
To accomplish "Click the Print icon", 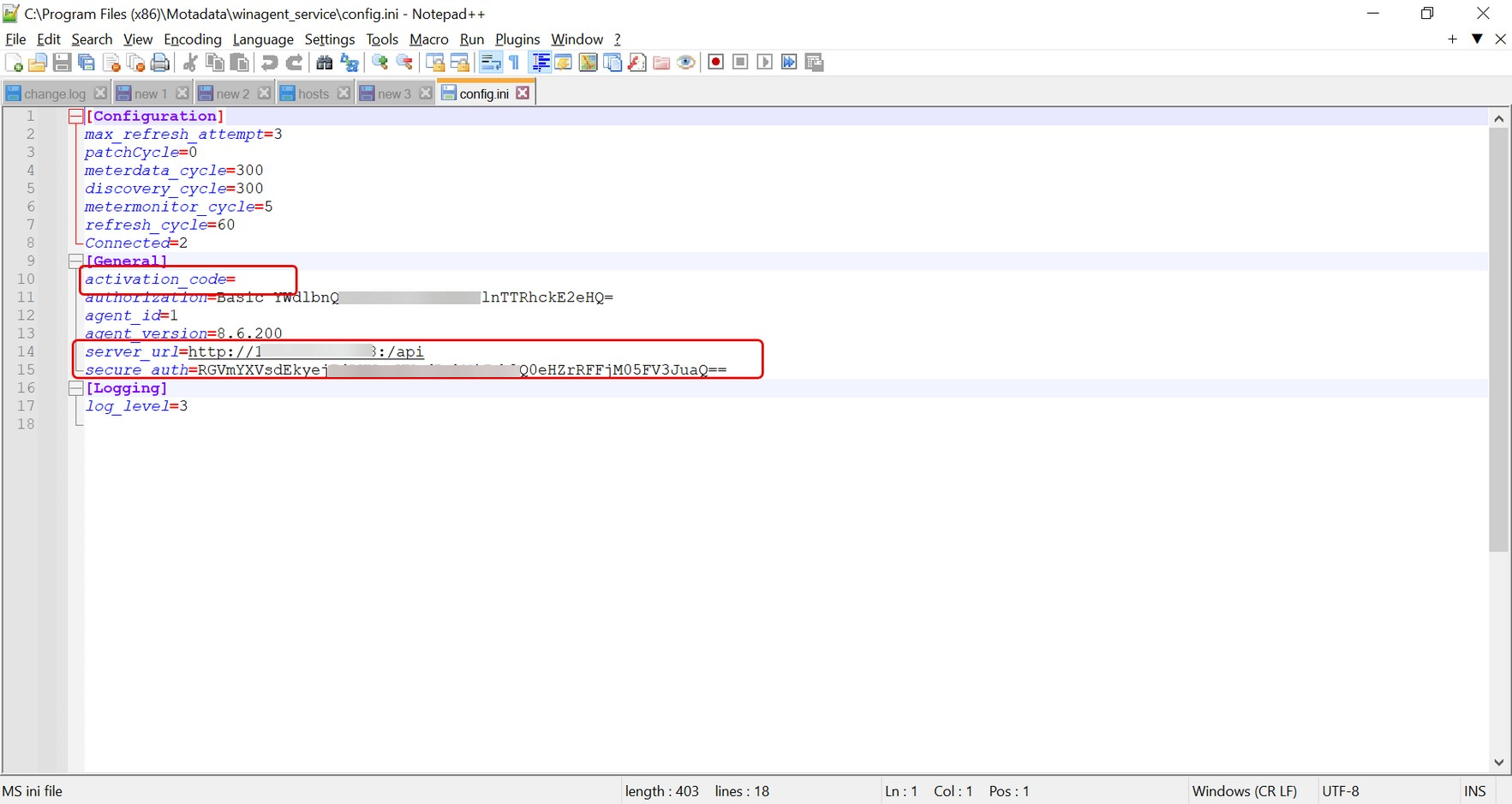I will click(160, 63).
